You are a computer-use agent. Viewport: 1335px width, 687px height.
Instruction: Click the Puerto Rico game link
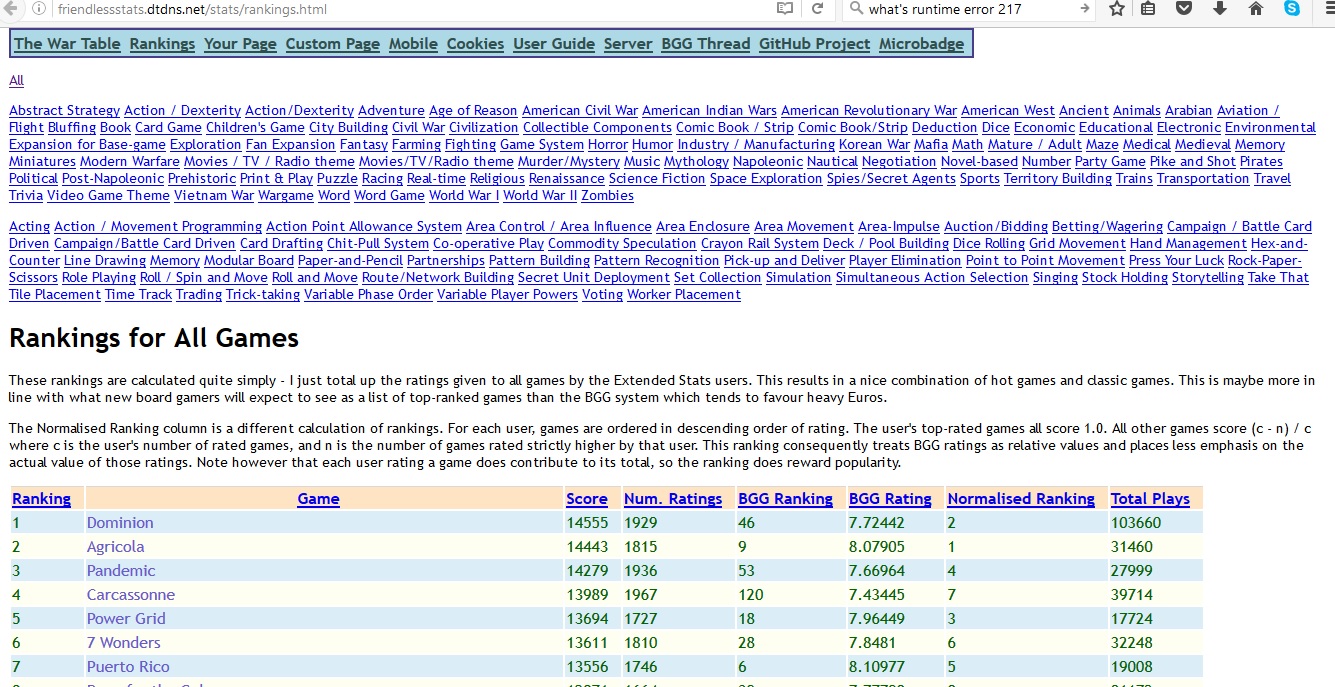coord(128,666)
